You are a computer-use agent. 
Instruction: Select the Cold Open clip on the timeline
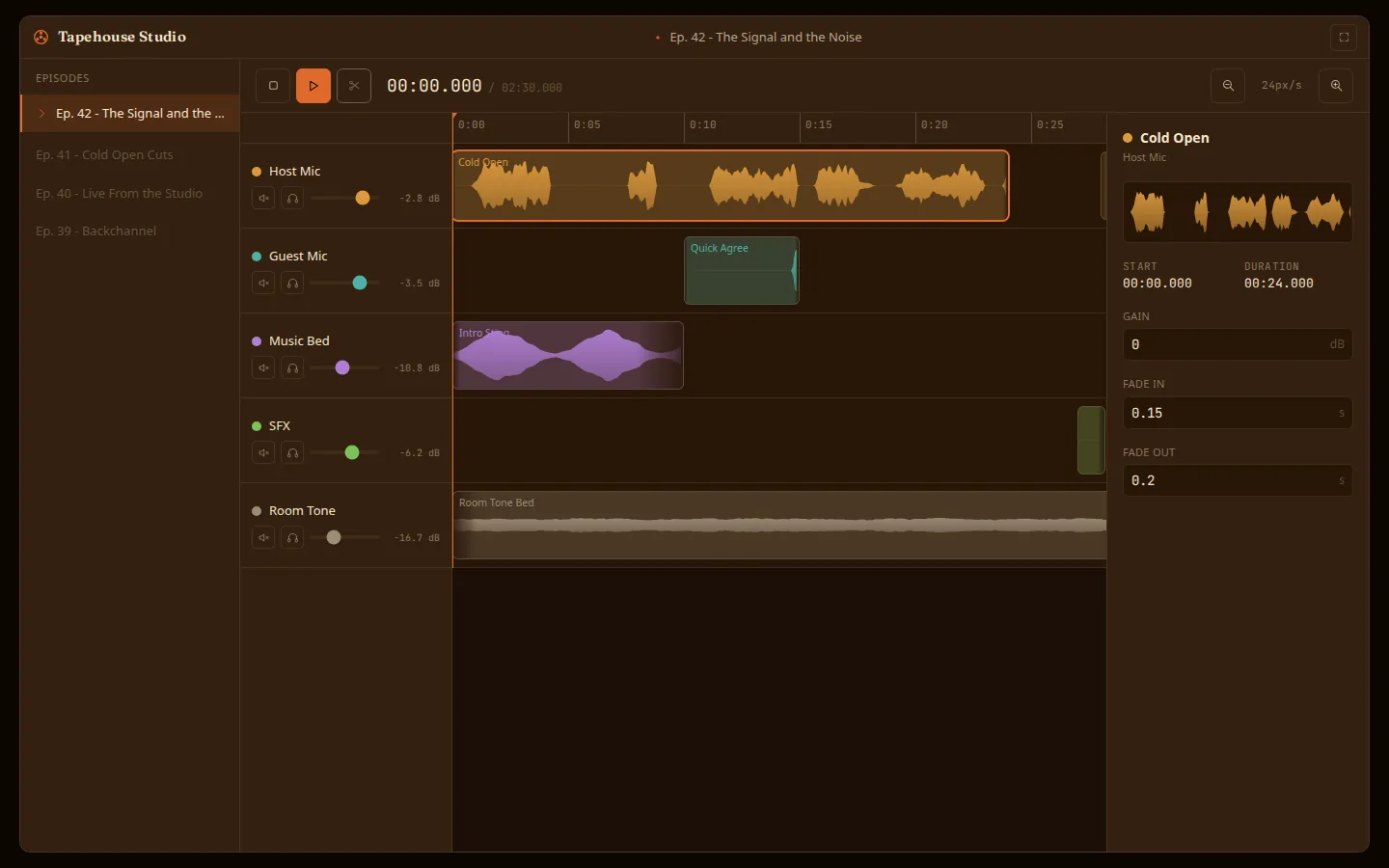(x=731, y=186)
